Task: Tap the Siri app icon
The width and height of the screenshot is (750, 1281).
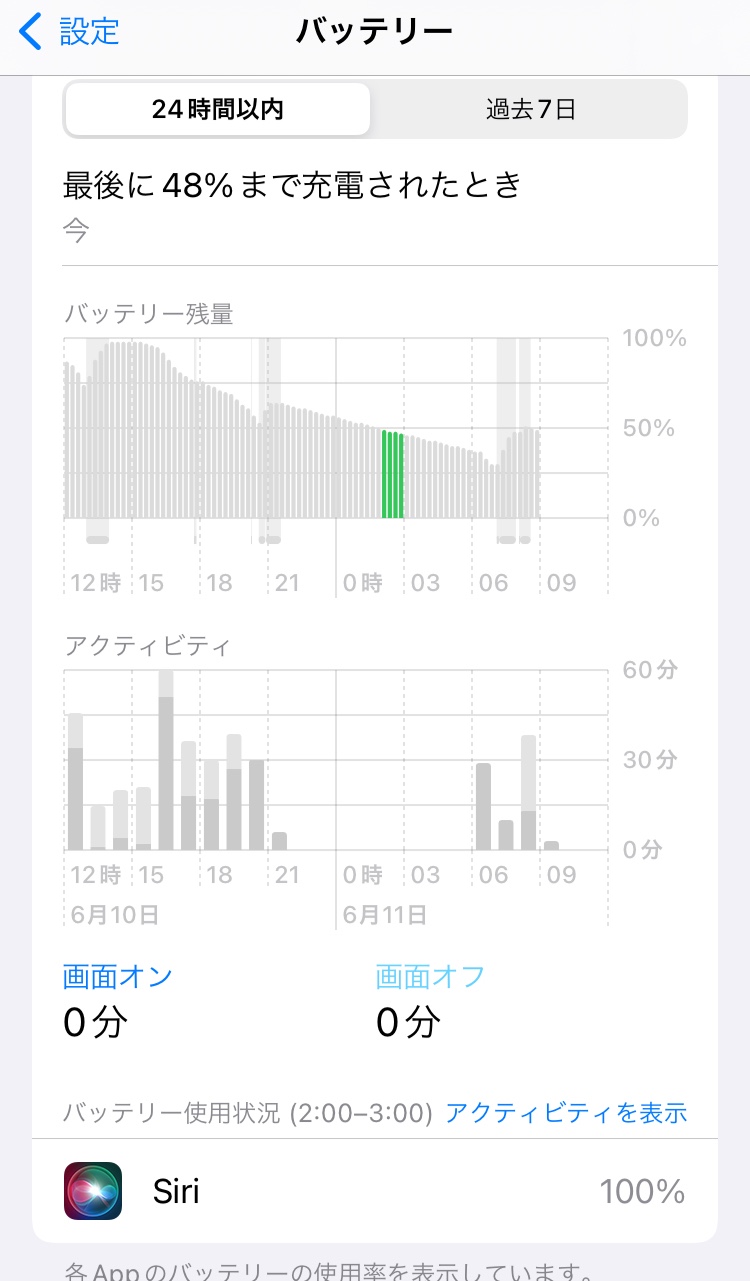Action: pyautogui.click(x=93, y=1191)
